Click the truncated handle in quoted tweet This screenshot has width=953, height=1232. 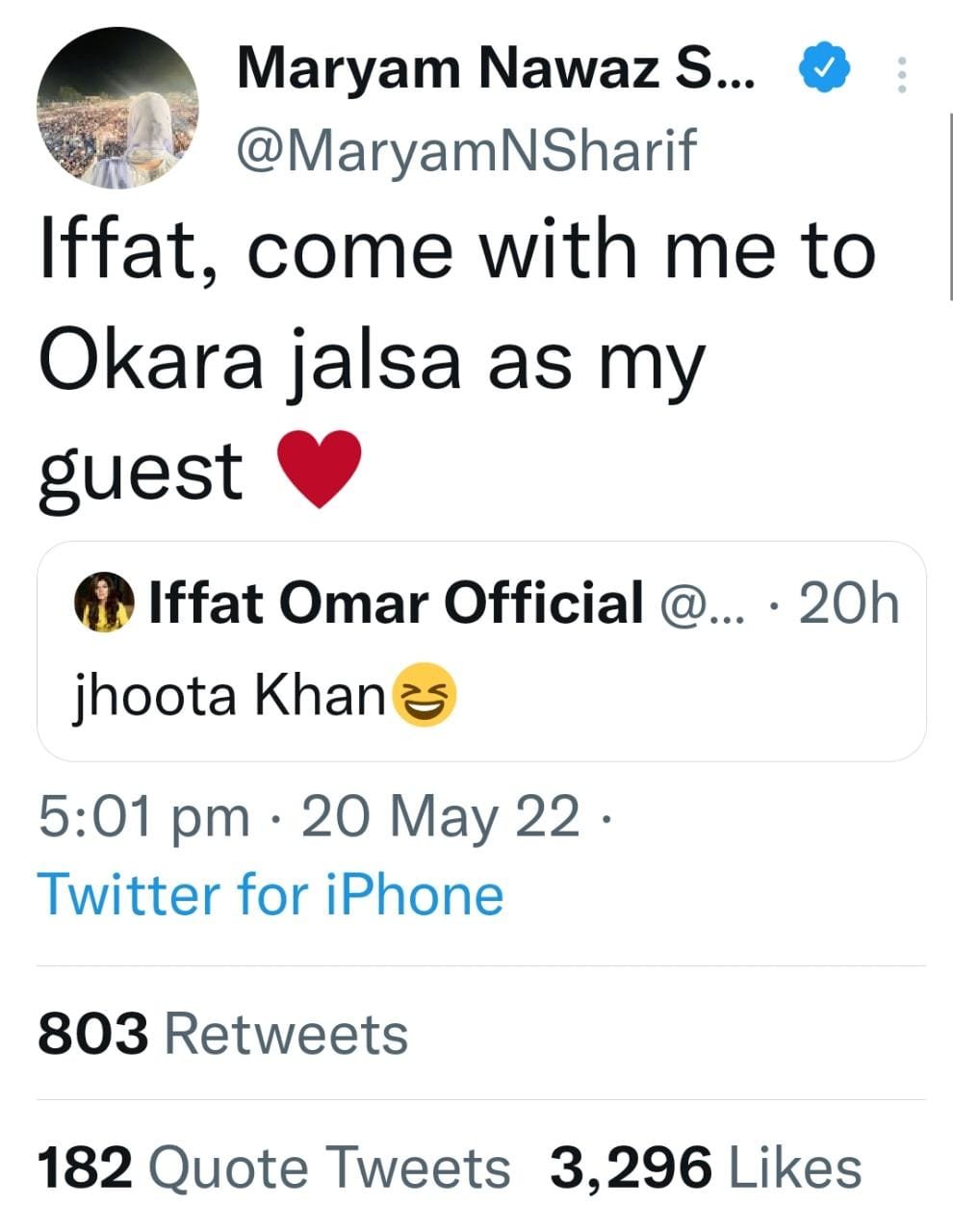[697, 604]
